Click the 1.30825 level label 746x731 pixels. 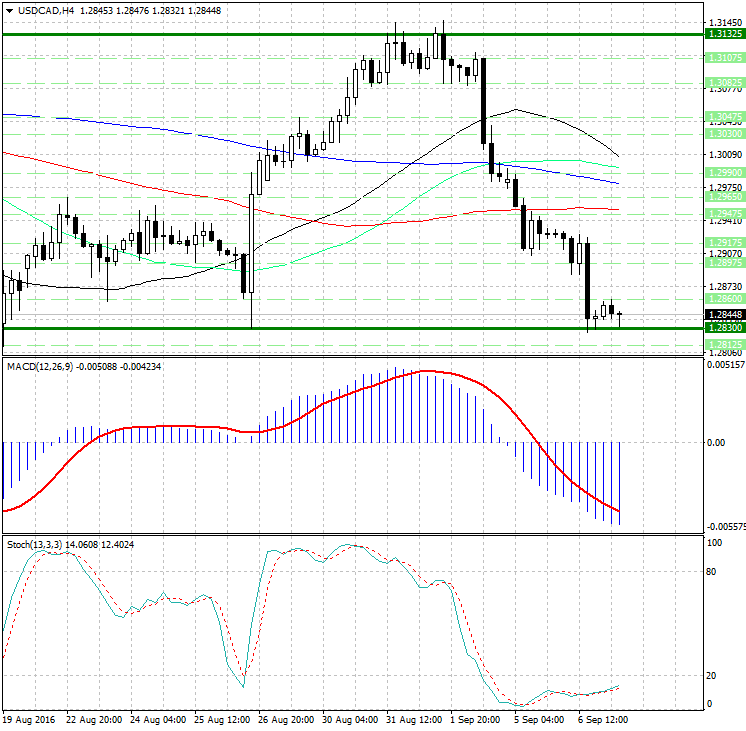(x=723, y=82)
